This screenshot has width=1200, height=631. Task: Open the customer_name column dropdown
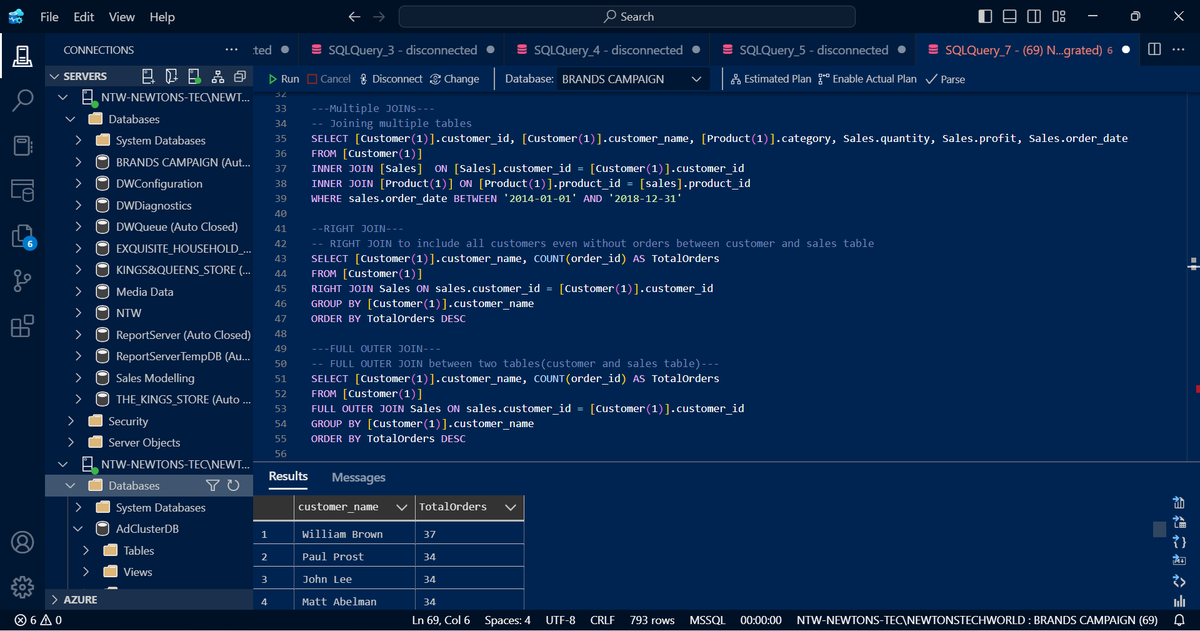(402, 507)
